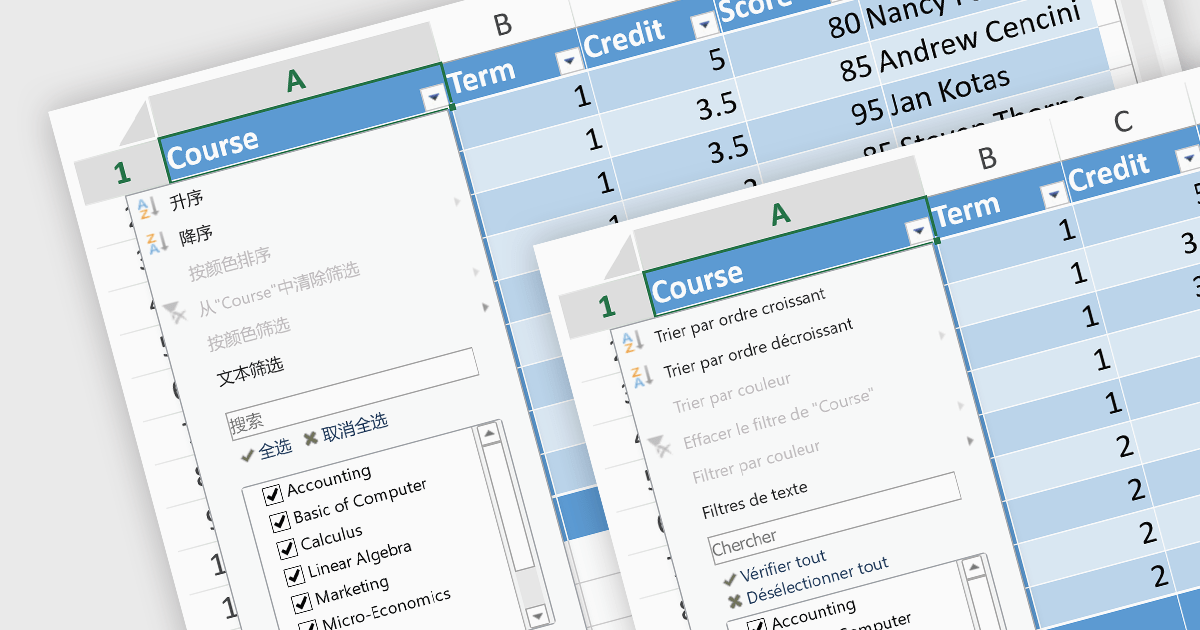Expand topmost submenu arrow in Chinese filter menu
Image resolution: width=1200 pixels, height=630 pixels.
(x=458, y=202)
